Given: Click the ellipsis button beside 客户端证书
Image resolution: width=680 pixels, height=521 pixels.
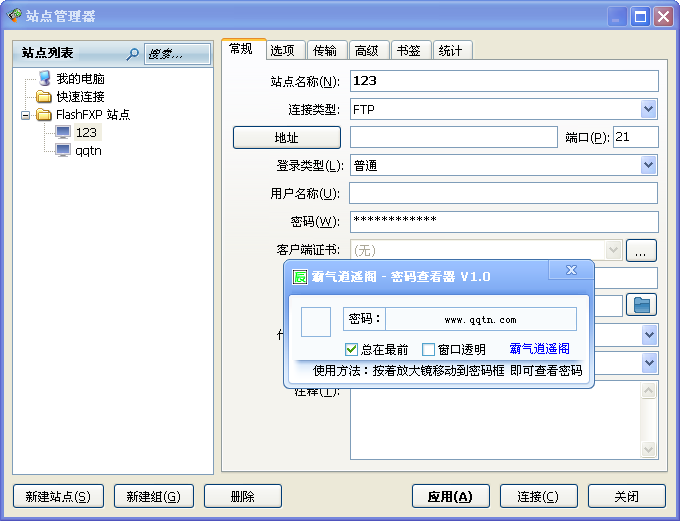Looking at the screenshot, I should tap(641, 250).
